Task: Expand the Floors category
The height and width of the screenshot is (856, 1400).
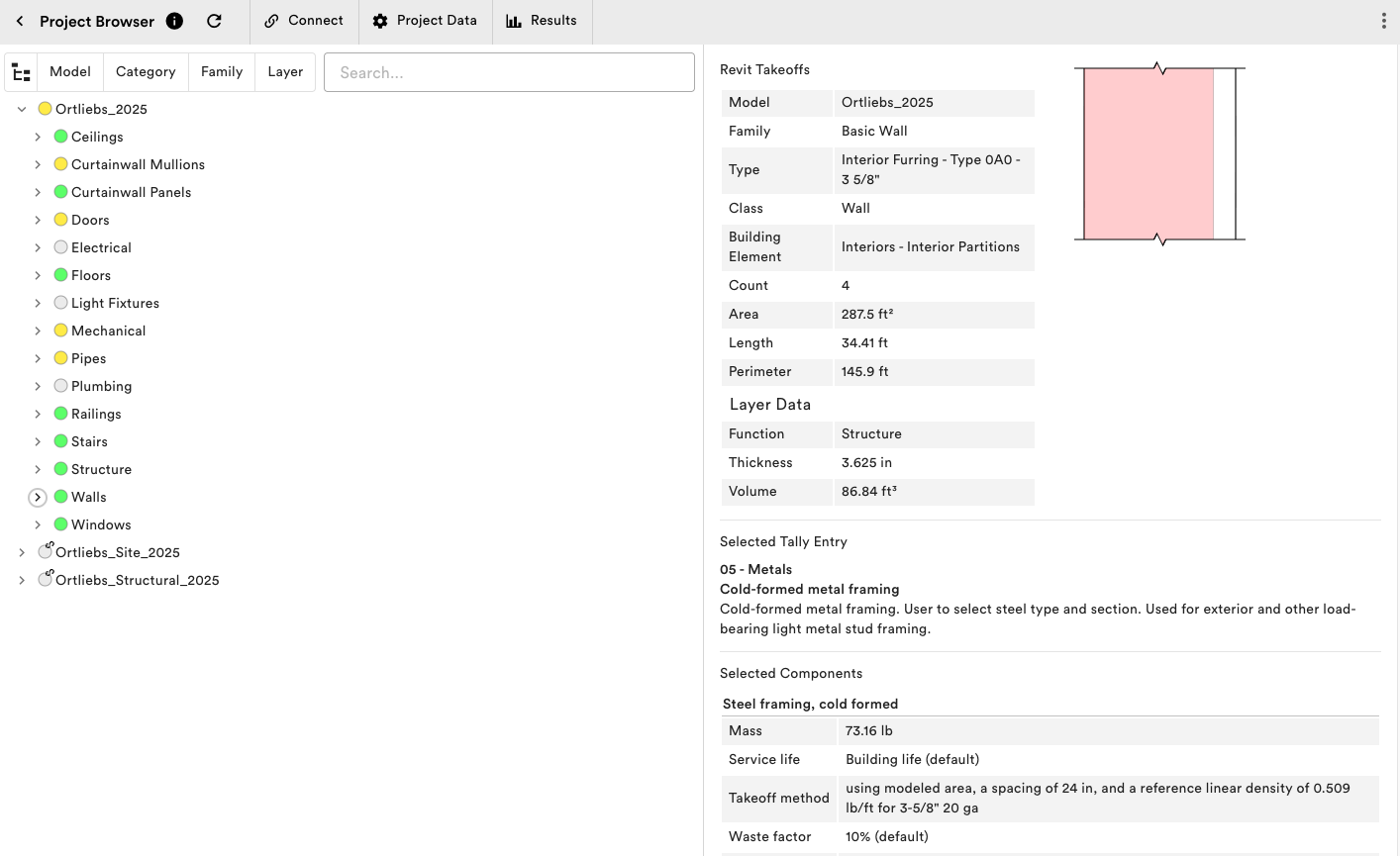Action: pyautogui.click(x=38, y=275)
